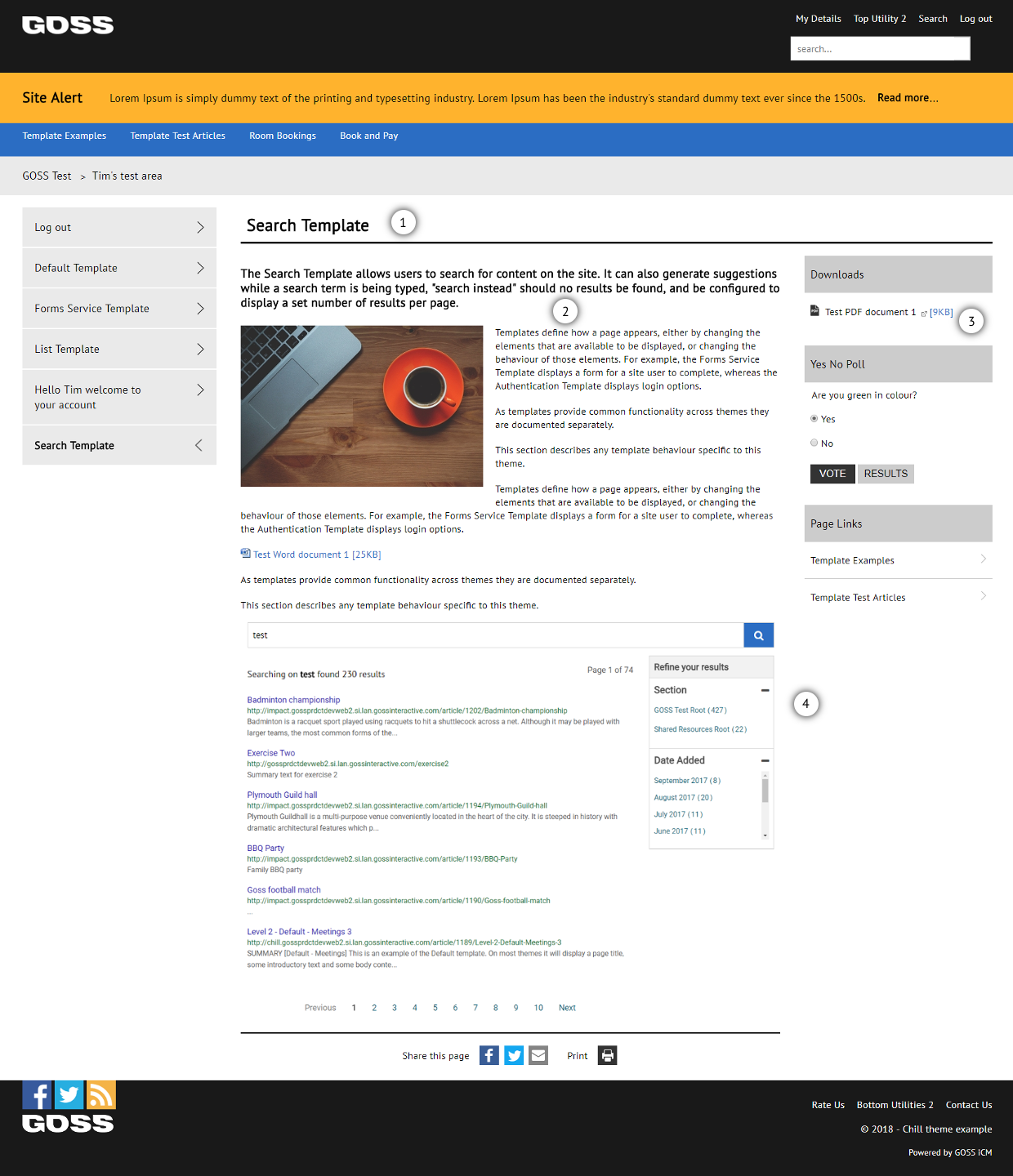Click chevron on Hello Tim welcome item
The width and height of the screenshot is (1013, 1176).
click(x=200, y=390)
